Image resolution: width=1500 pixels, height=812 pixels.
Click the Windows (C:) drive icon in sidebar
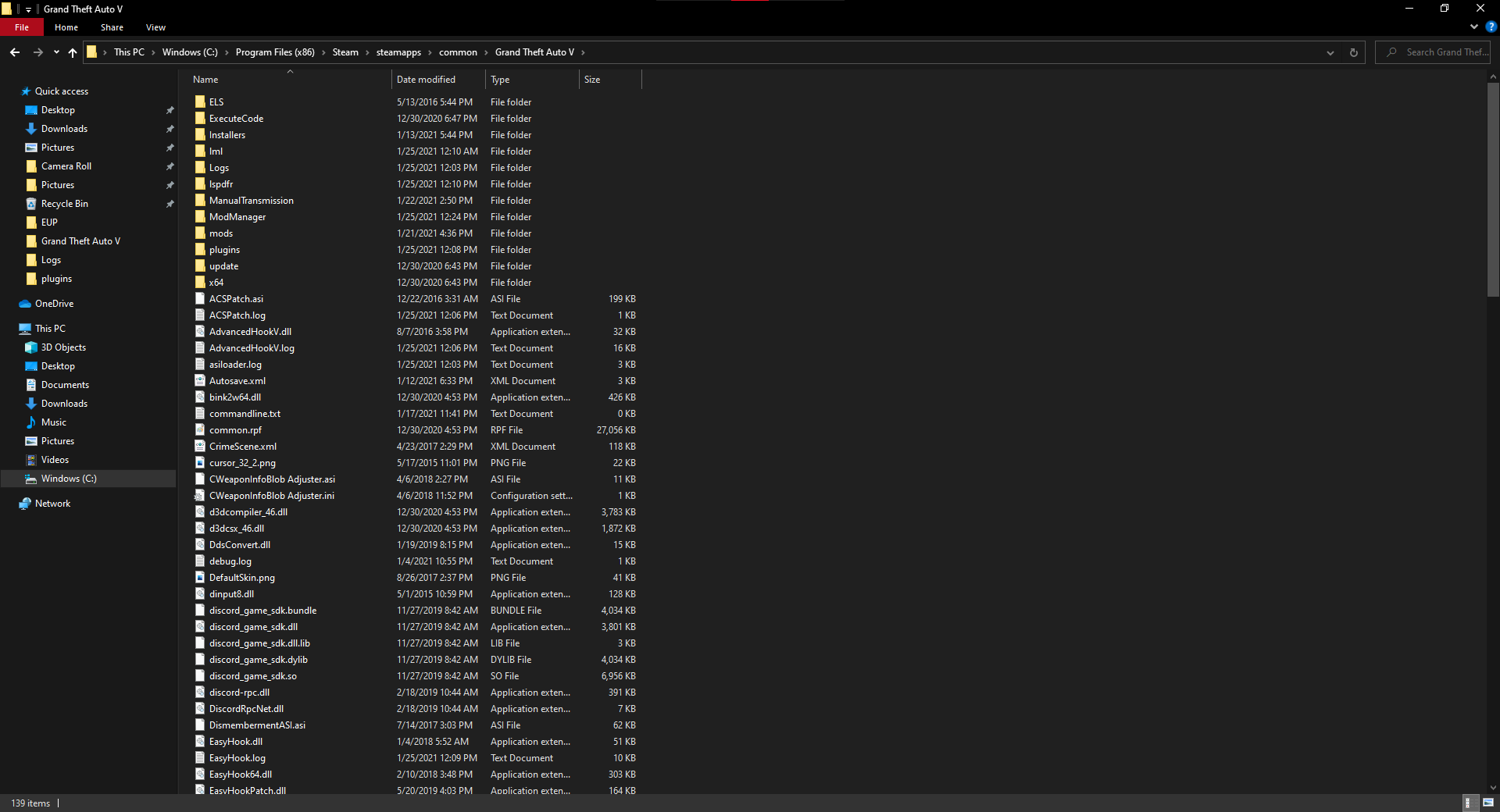pos(31,479)
